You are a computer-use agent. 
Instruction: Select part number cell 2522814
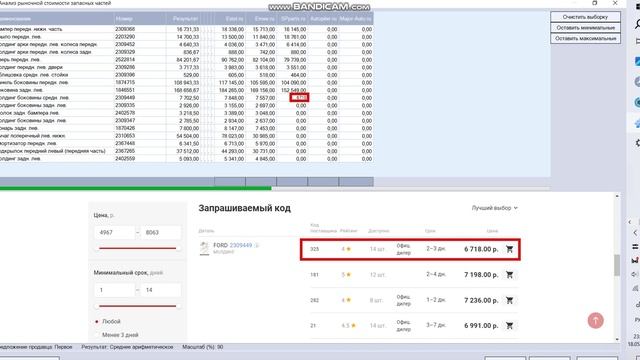(140, 60)
